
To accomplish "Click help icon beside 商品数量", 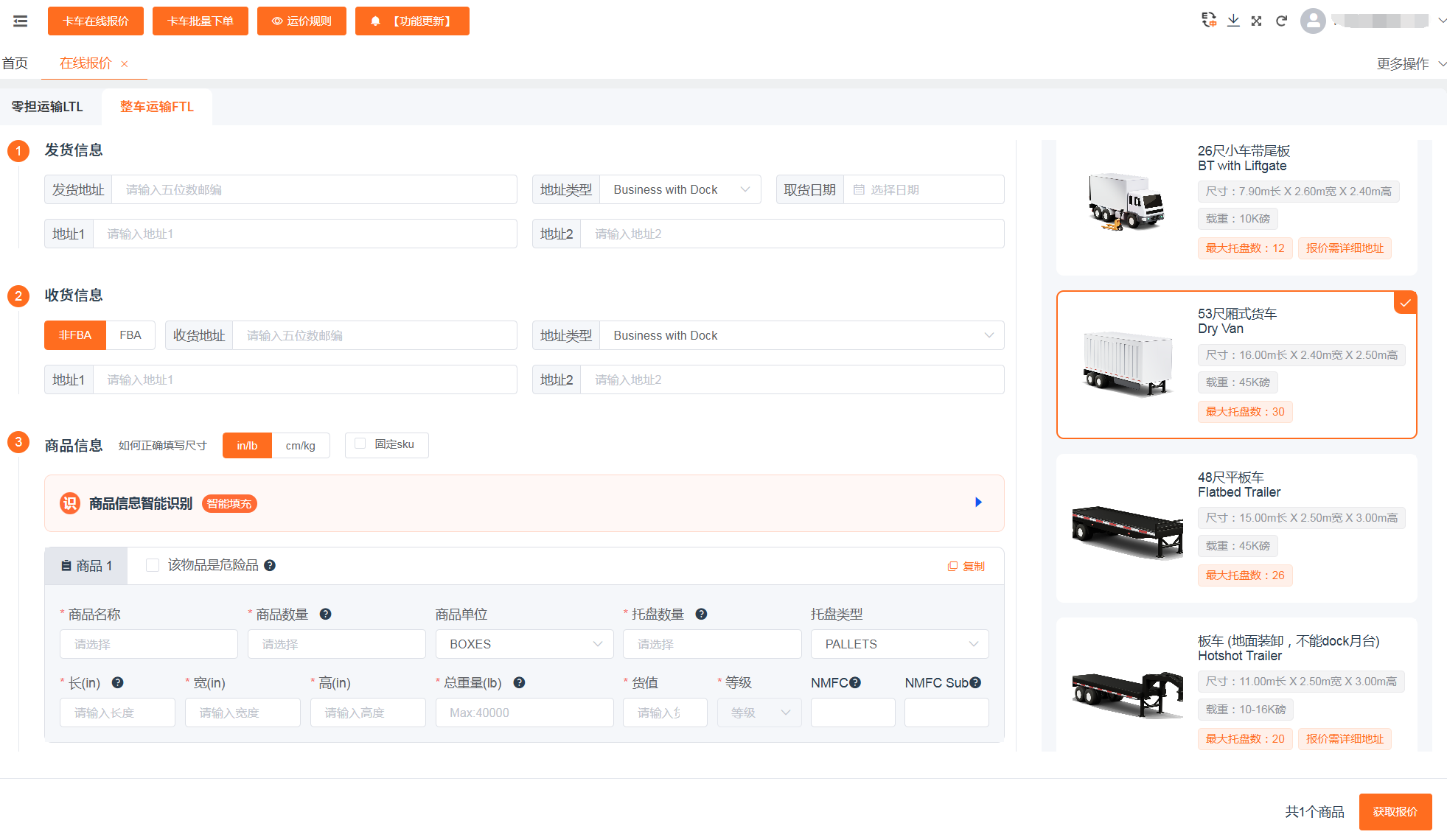I will click(x=325, y=614).
